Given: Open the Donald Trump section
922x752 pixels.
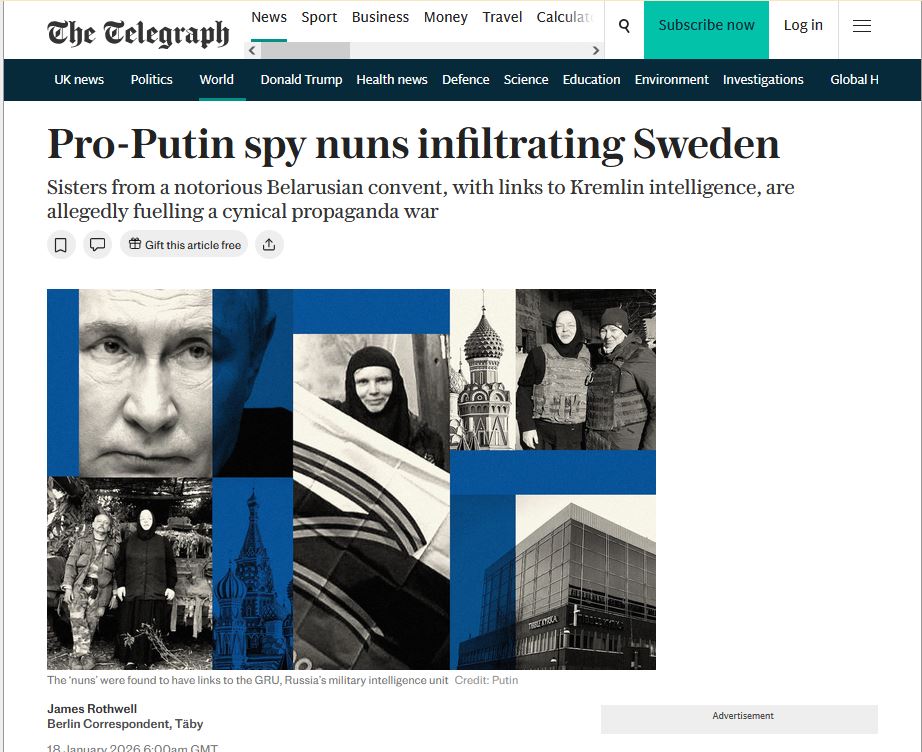Looking at the screenshot, I should point(301,79).
